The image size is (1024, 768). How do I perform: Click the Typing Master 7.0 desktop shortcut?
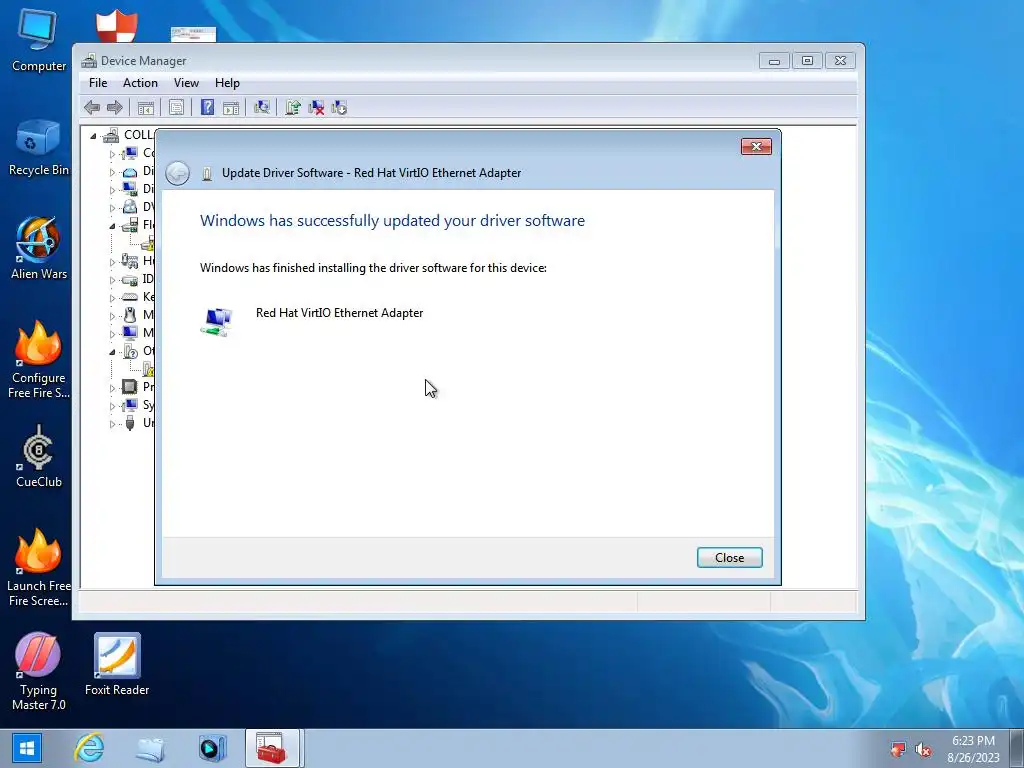pyautogui.click(x=39, y=672)
